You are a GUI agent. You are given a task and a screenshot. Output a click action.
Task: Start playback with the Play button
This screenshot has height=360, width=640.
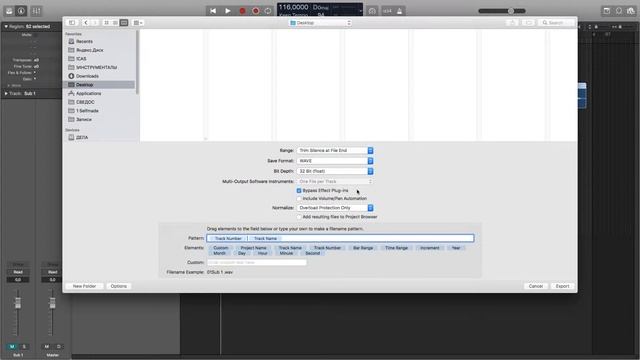pos(228,11)
